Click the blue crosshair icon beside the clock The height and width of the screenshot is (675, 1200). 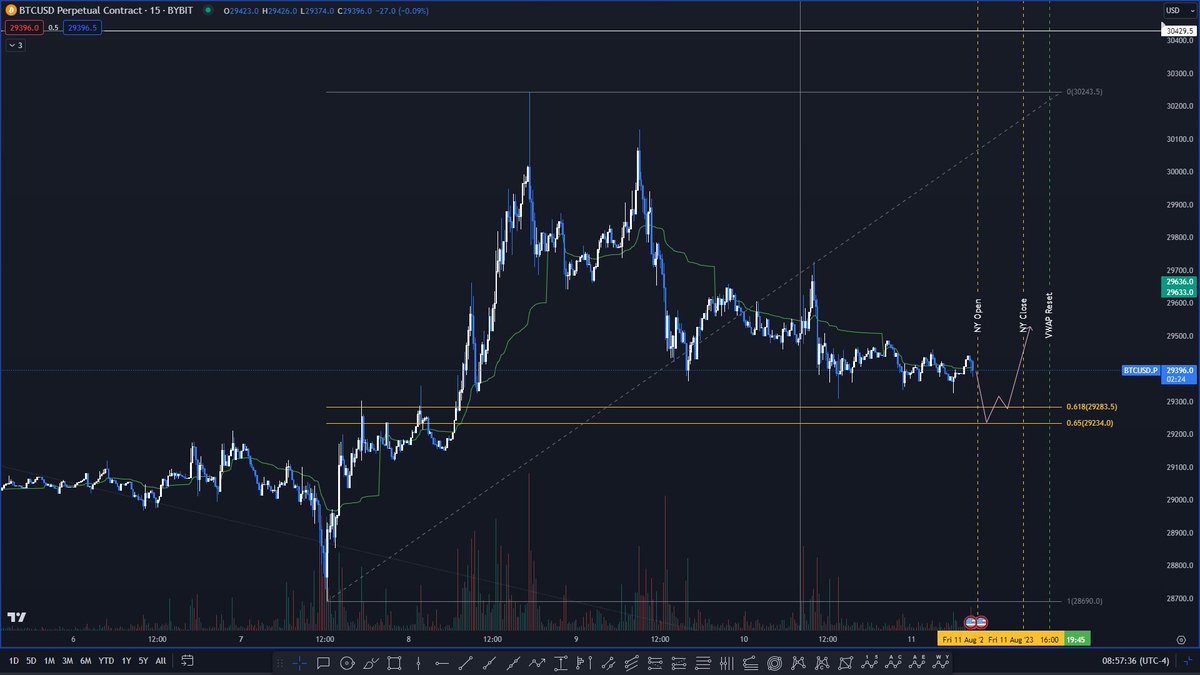[1187, 661]
